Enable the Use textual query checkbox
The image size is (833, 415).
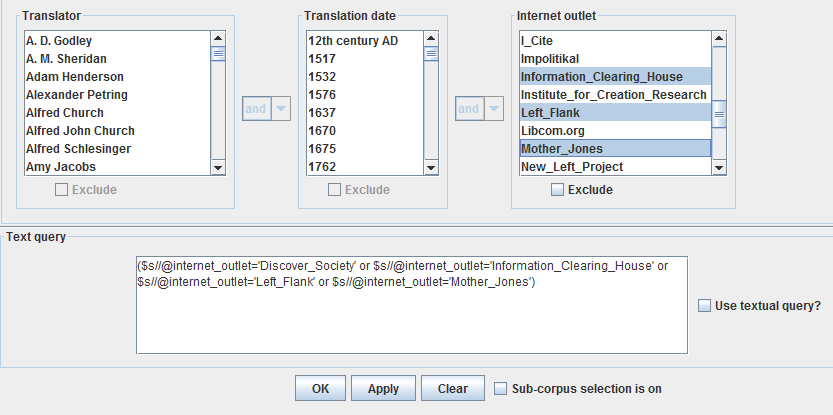[x=704, y=306]
